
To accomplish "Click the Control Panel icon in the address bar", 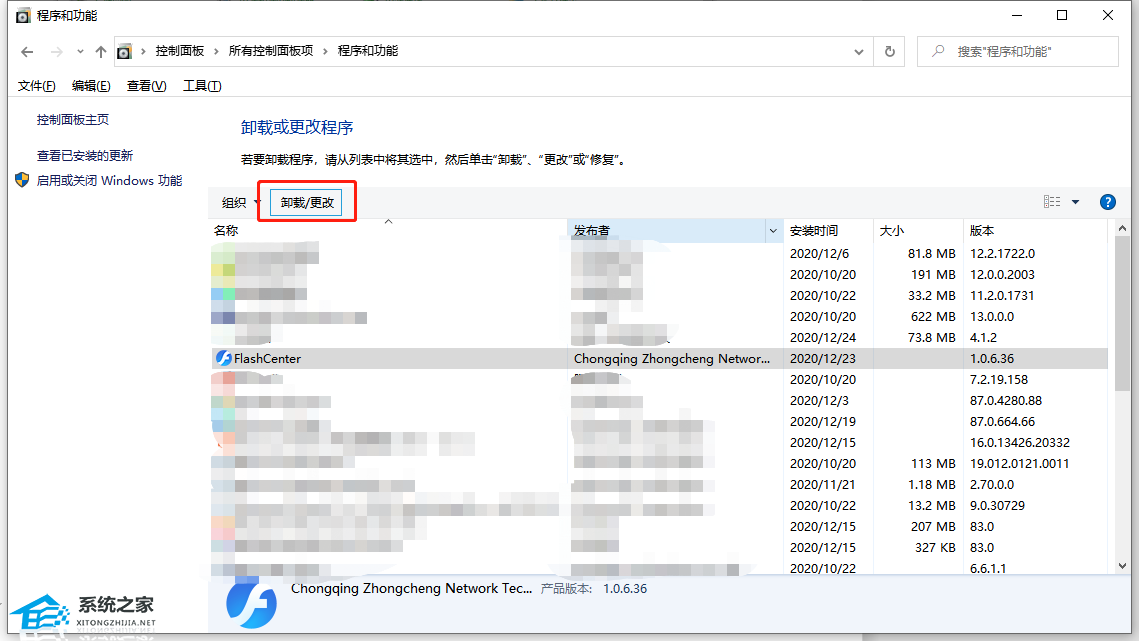I will (x=124, y=52).
